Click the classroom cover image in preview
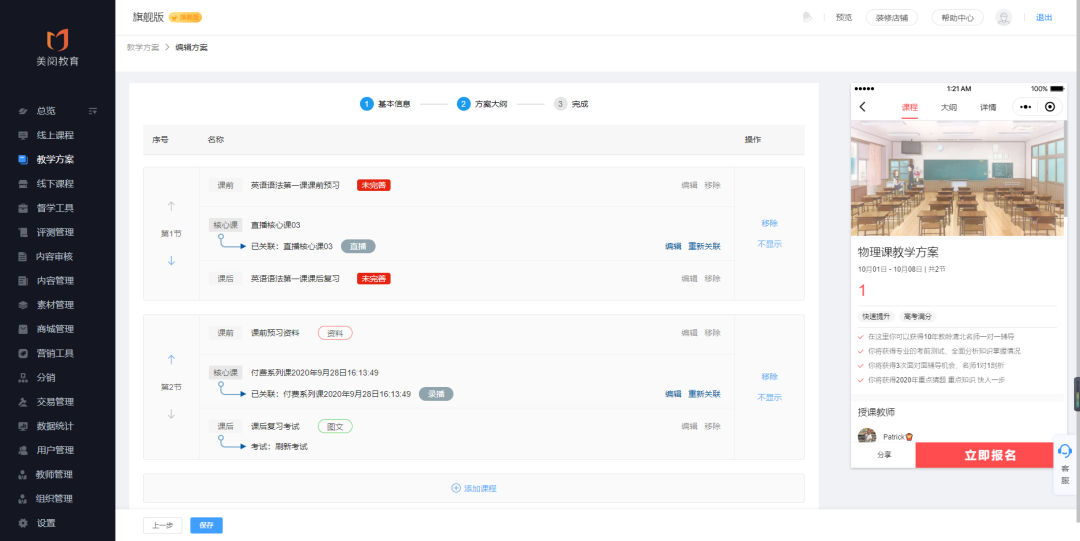1080x541 pixels. (x=957, y=178)
